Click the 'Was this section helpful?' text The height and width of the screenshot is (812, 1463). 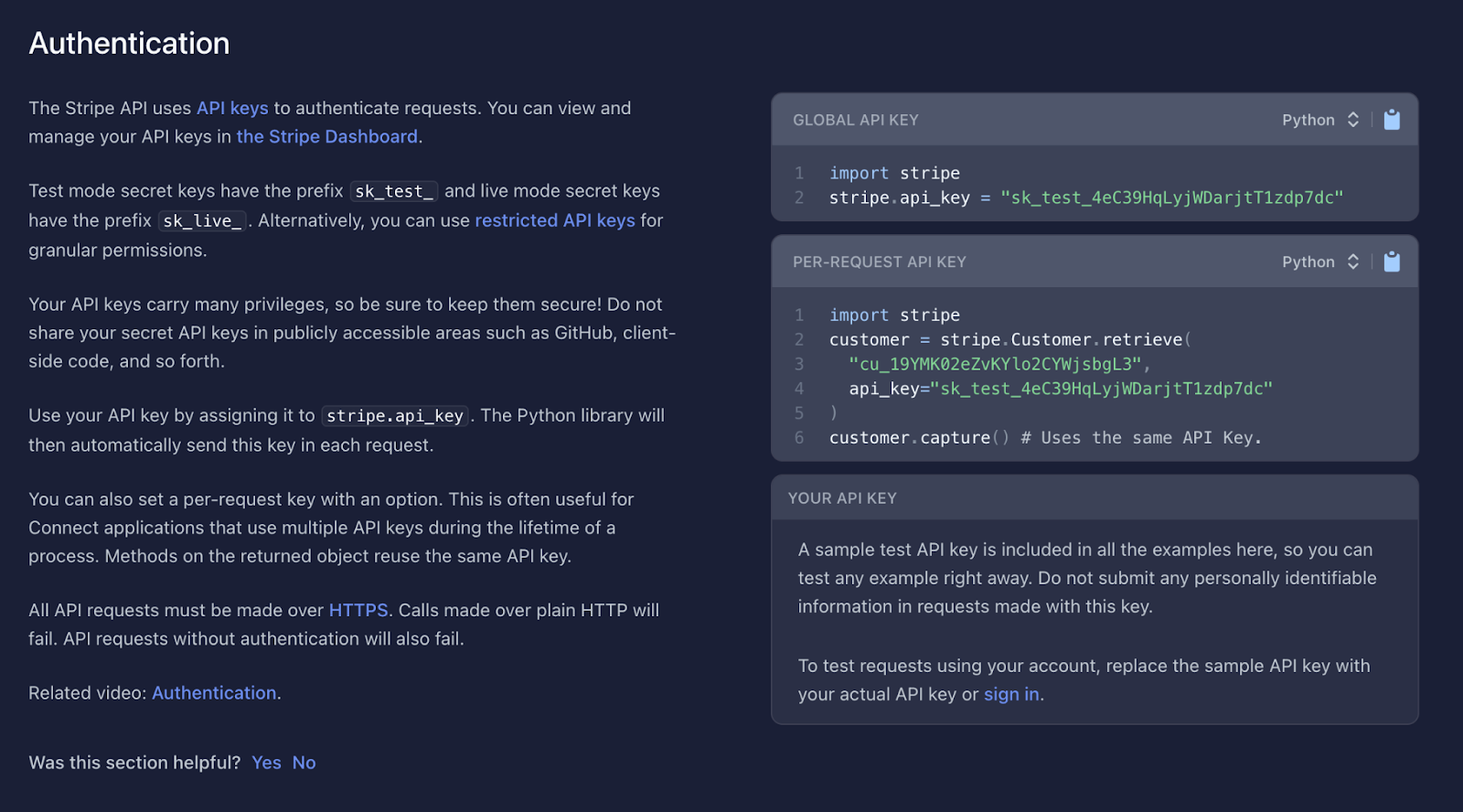tap(134, 763)
